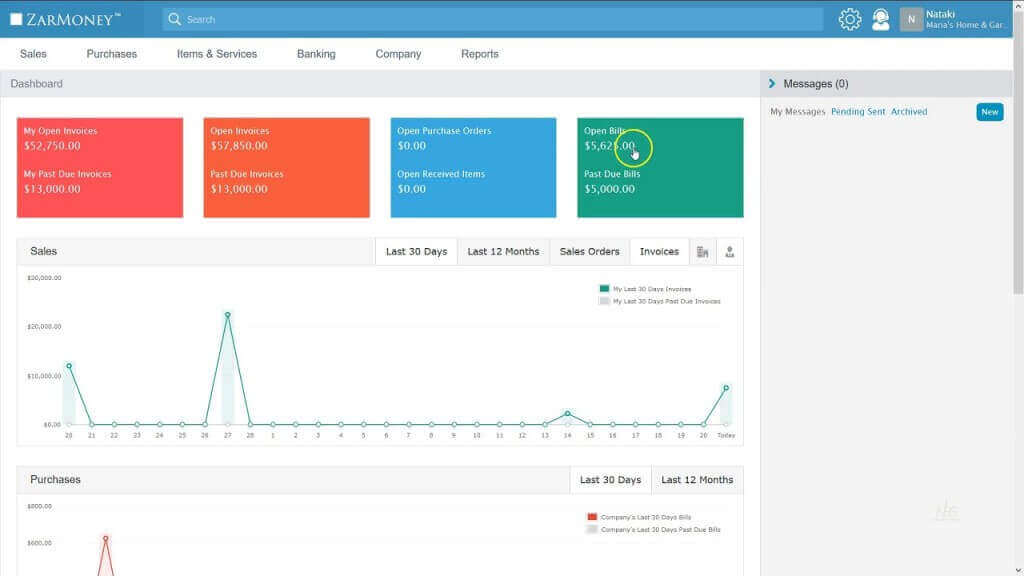The height and width of the screenshot is (576, 1024).
Task: View Archived messages
Action: (909, 112)
